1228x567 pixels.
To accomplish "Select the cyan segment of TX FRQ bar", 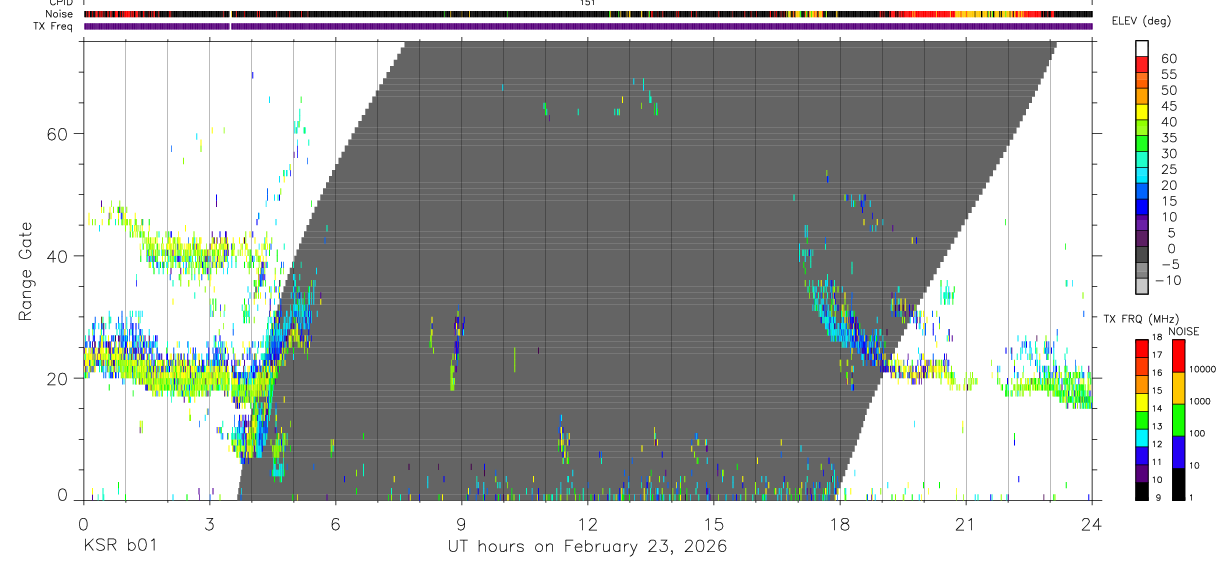I will [x=1142, y=438].
